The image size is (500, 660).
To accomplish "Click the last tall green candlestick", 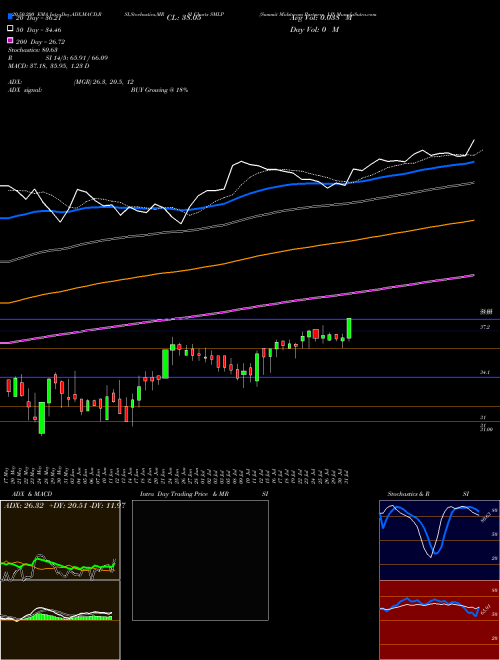I will (349, 329).
